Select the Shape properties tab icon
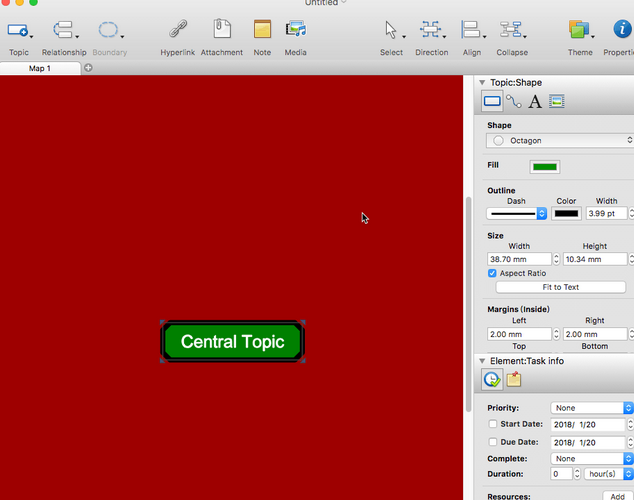This screenshot has width=634, height=500. point(492,101)
